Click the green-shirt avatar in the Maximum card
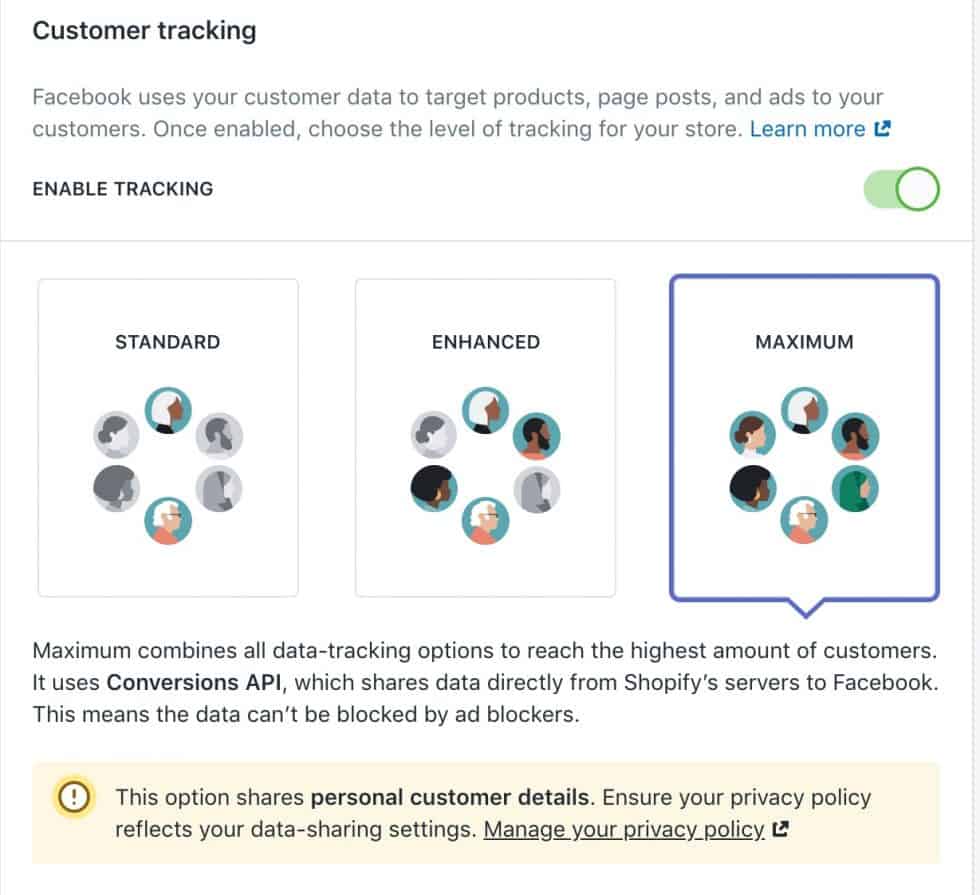This screenshot has width=980, height=895. click(858, 488)
